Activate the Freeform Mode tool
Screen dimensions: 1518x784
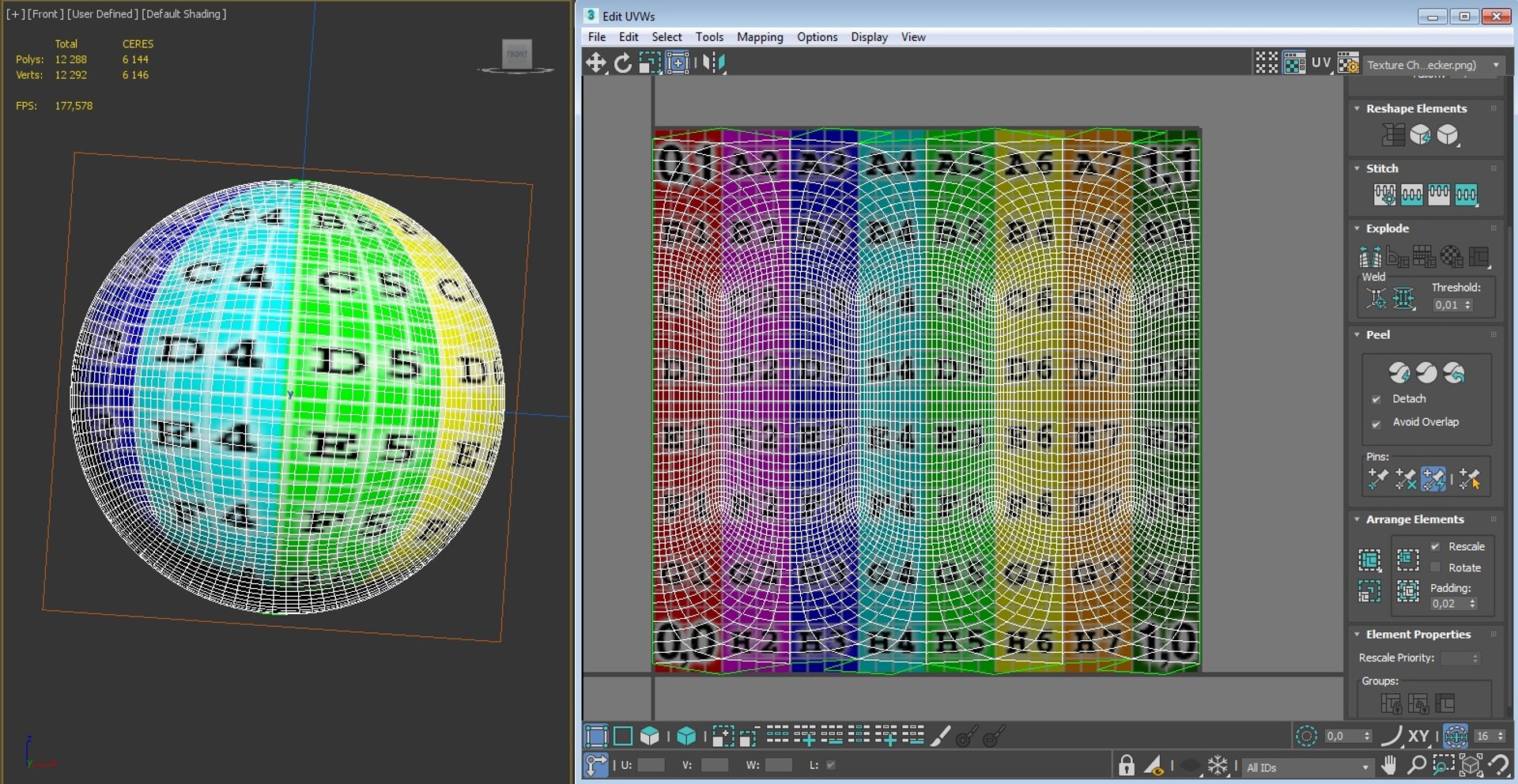click(x=678, y=62)
